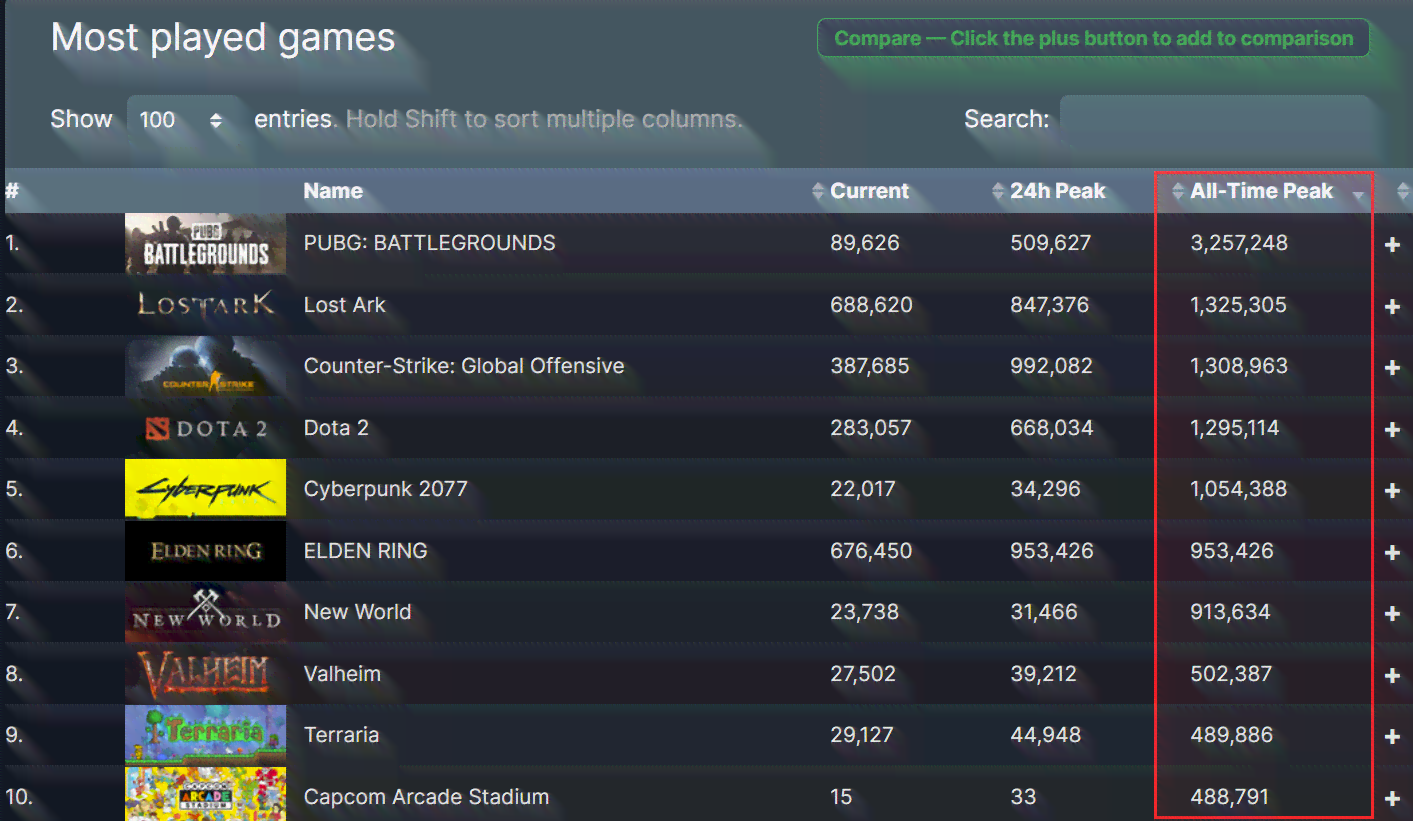Select Capcom Arcade Stadium peak 488,791
The width and height of the screenshot is (1413, 821).
point(1230,797)
